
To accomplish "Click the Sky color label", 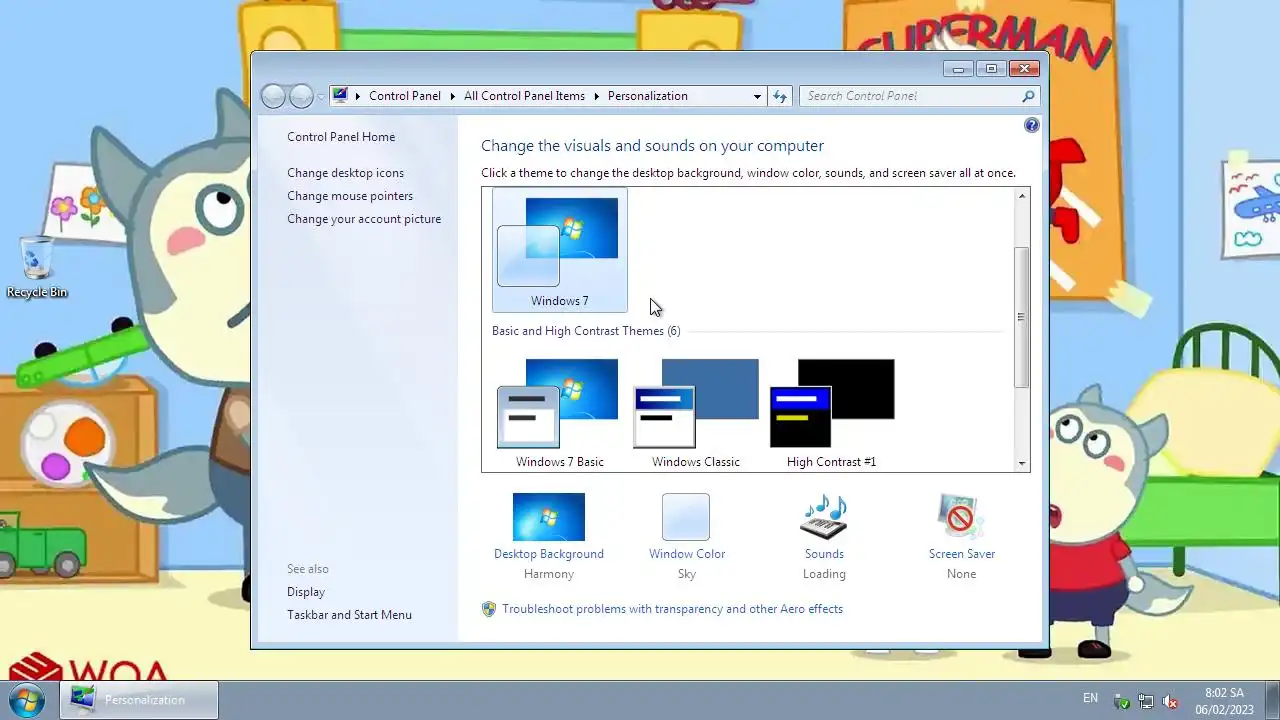I will (687, 574).
